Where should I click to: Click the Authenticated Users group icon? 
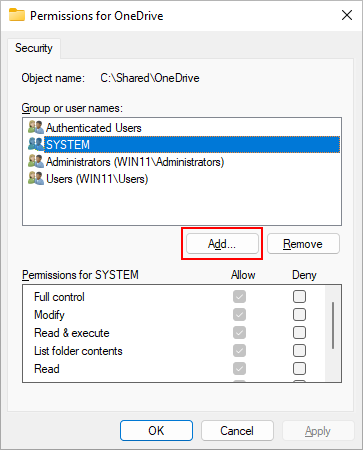36,127
